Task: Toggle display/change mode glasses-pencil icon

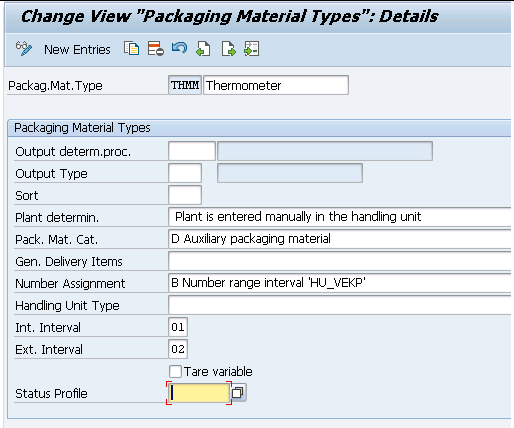Action: coord(24,49)
